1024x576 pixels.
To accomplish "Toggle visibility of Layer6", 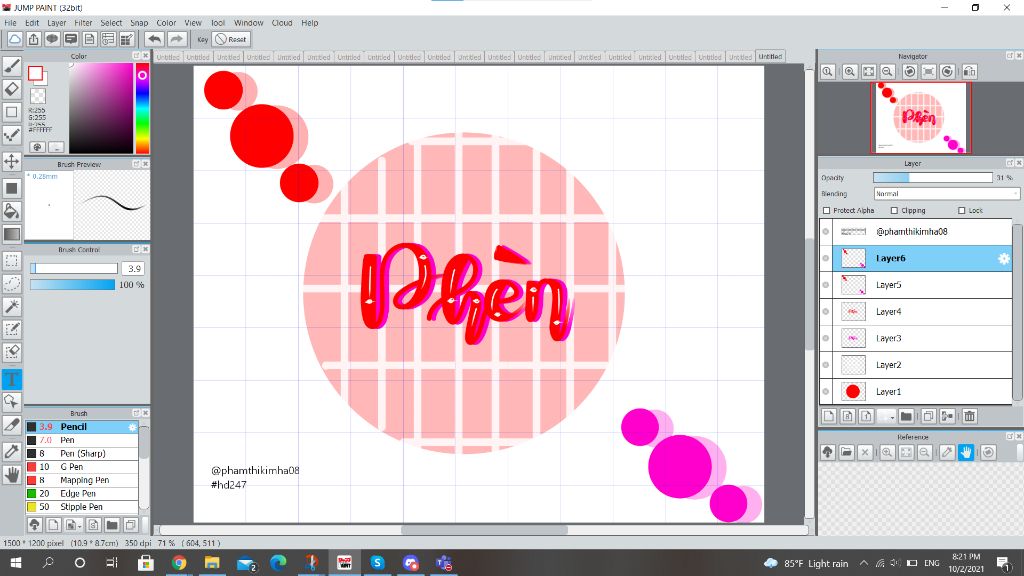I will pyautogui.click(x=825, y=259).
